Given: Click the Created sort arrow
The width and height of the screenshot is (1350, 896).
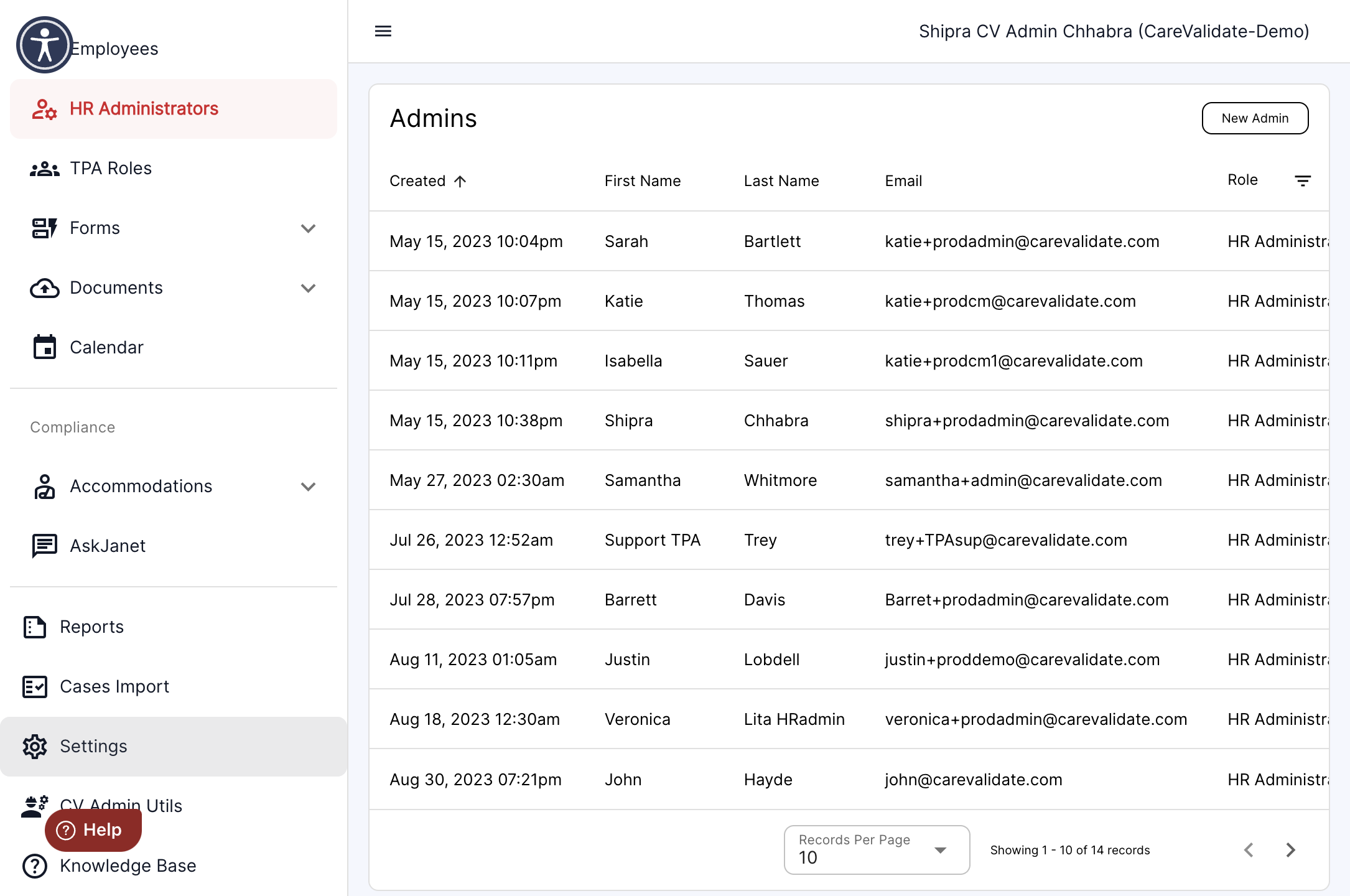Looking at the screenshot, I should 460,181.
